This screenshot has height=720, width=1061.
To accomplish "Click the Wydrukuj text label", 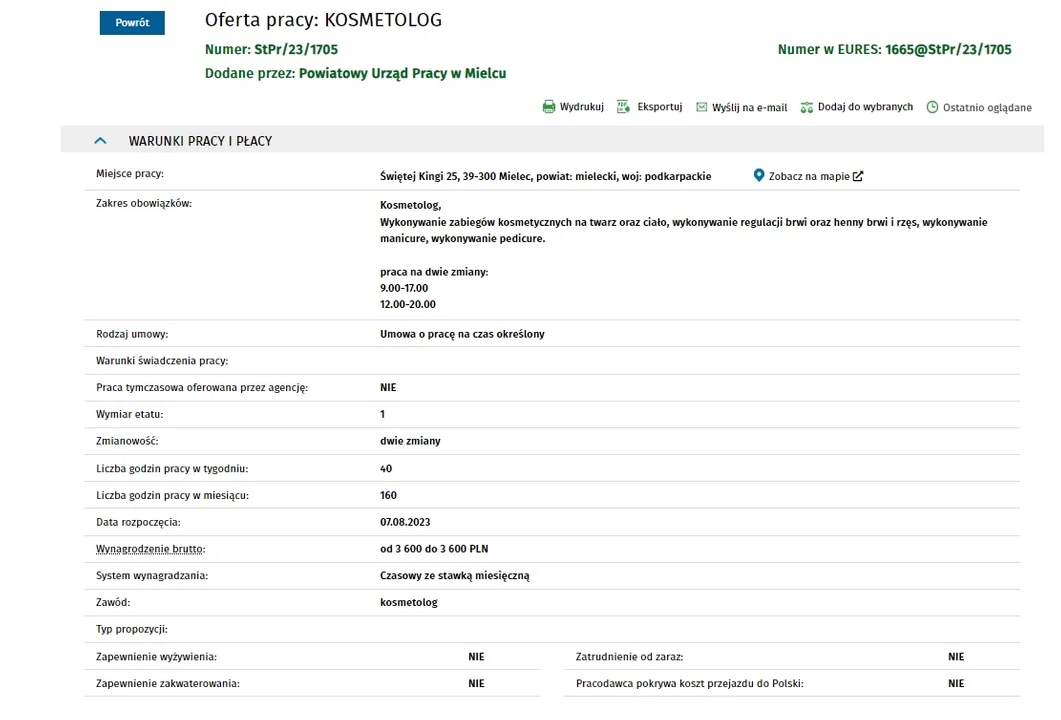I will point(582,107).
